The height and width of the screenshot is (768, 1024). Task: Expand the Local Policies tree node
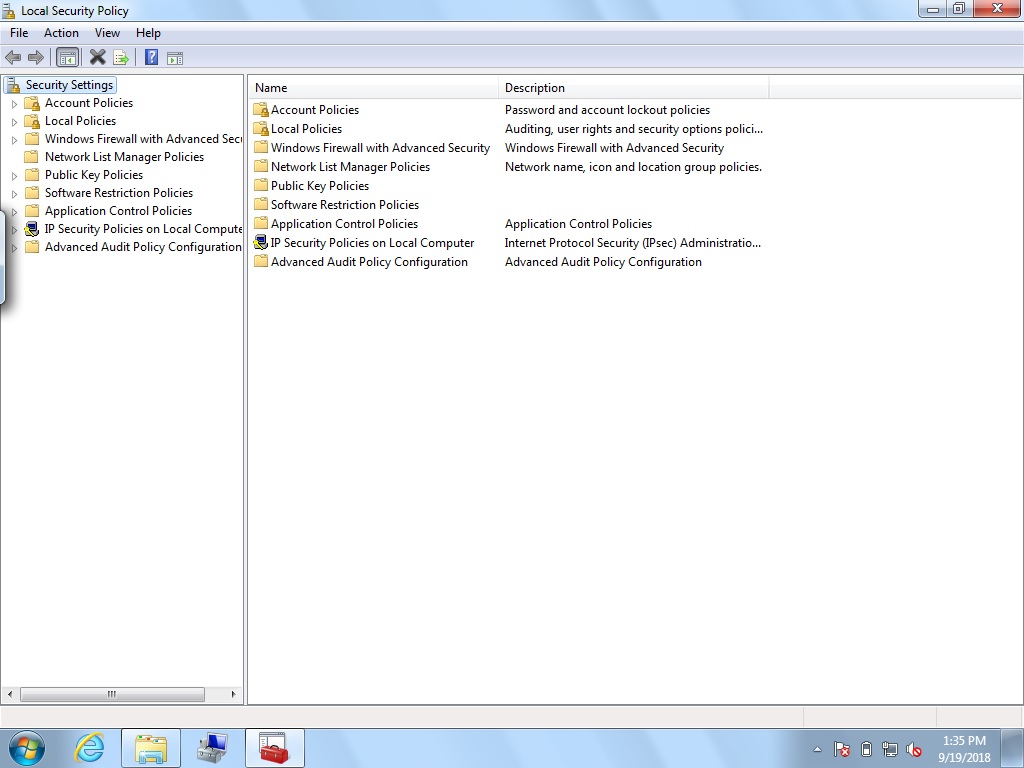[13, 121]
